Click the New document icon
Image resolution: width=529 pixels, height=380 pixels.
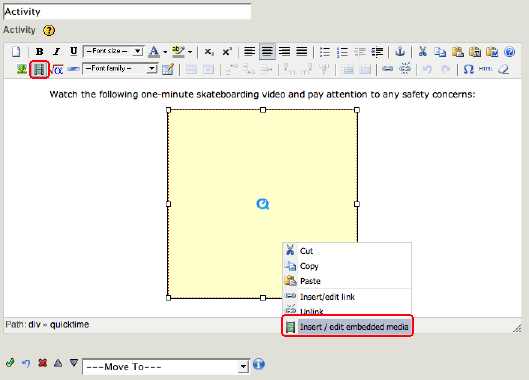click(x=16, y=52)
